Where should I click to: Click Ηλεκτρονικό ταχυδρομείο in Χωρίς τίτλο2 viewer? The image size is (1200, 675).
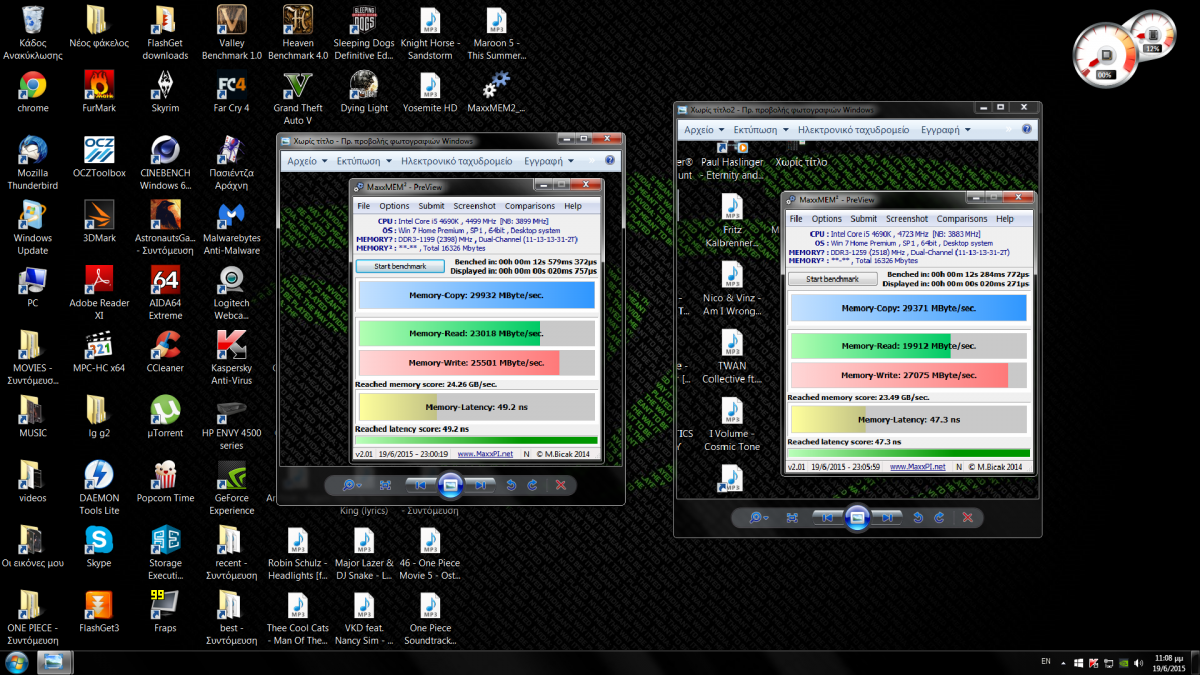pyautogui.click(x=854, y=129)
